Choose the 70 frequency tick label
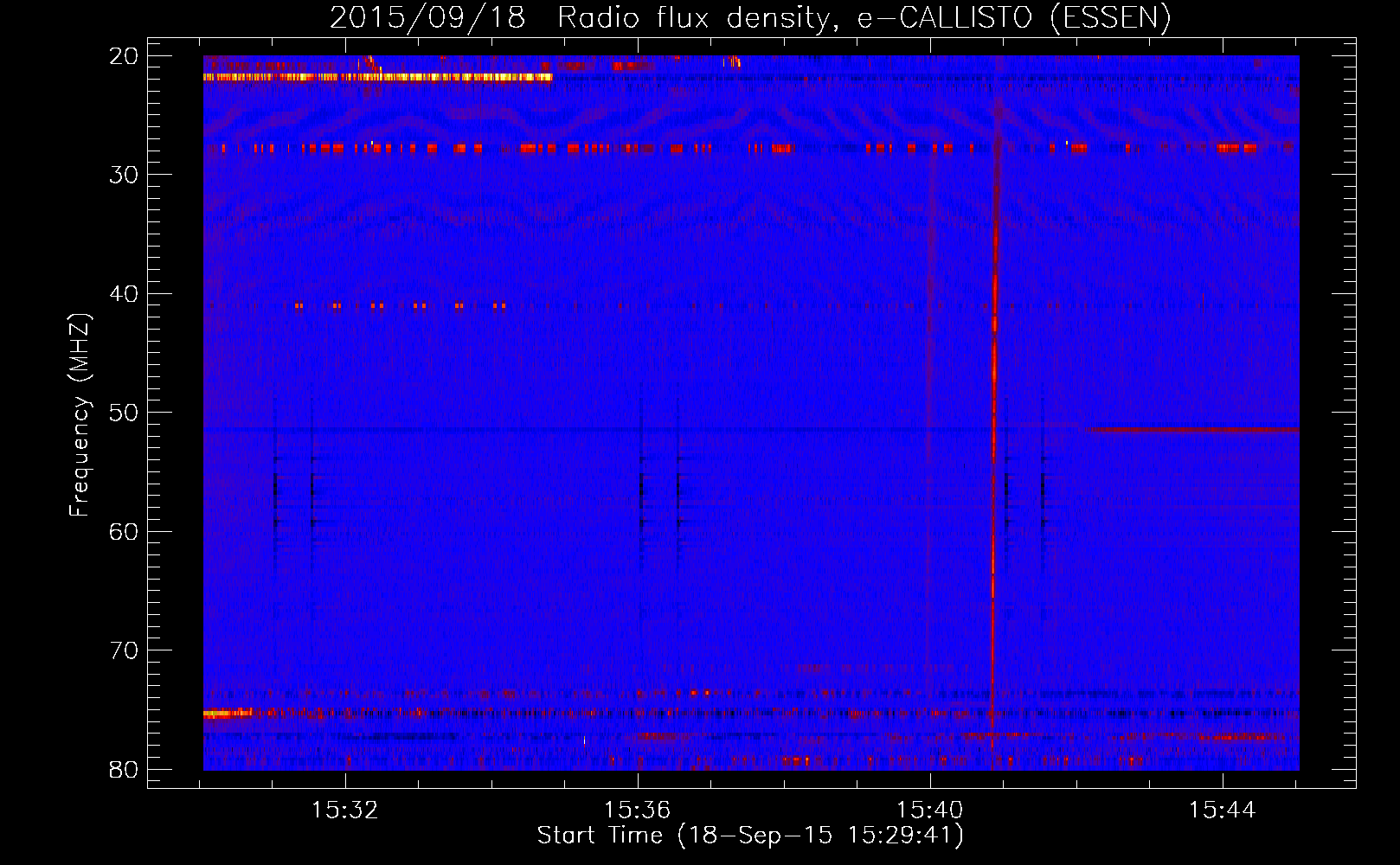 tap(124, 650)
